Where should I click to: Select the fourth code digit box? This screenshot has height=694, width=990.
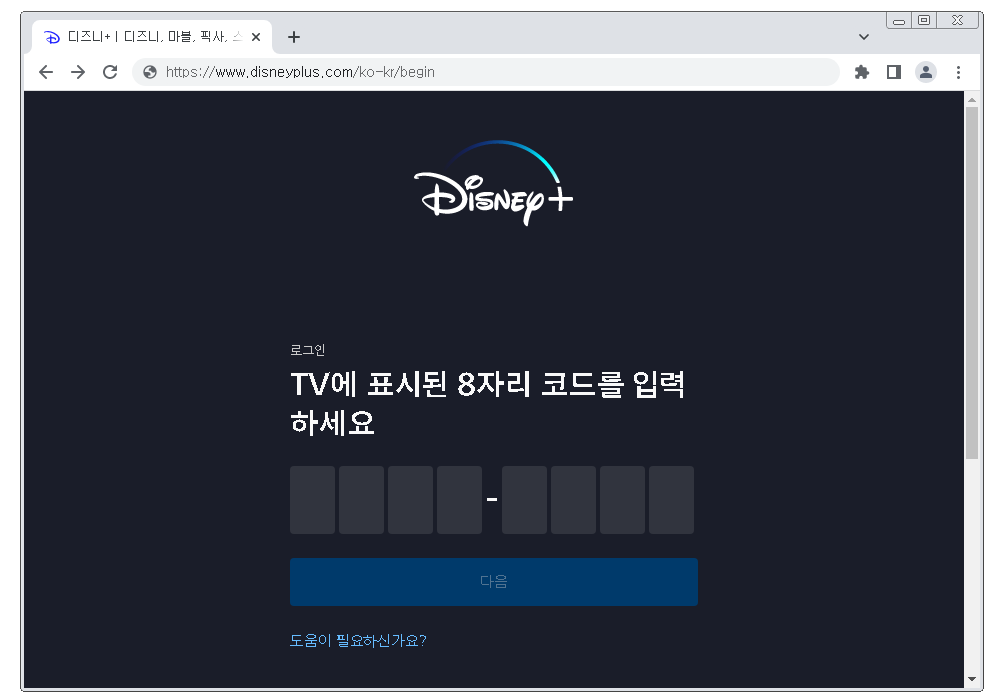tap(460, 500)
